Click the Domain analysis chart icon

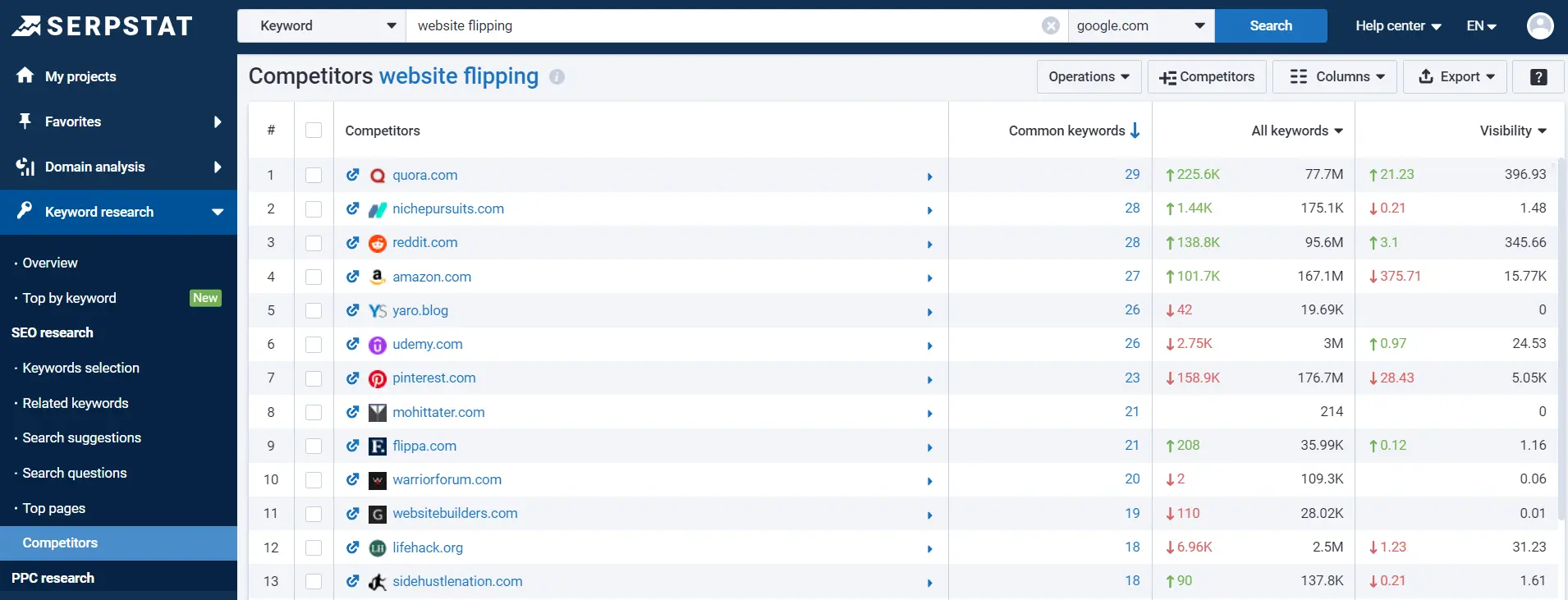25,167
